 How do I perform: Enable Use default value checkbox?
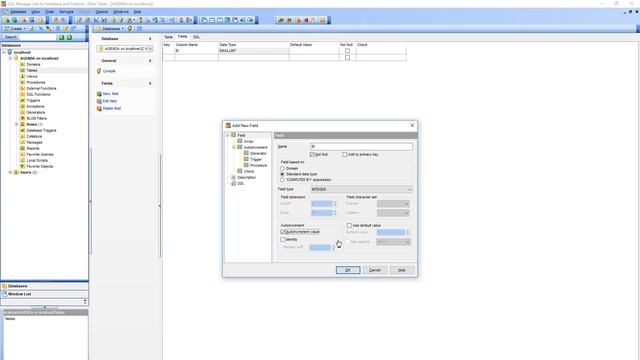349,225
